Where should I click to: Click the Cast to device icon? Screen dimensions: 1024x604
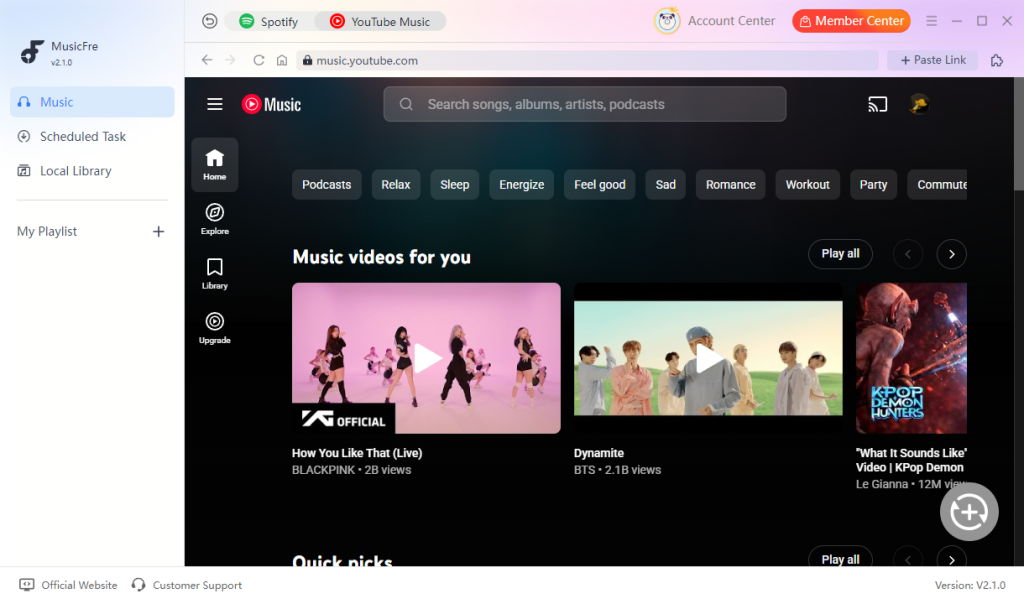click(877, 104)
